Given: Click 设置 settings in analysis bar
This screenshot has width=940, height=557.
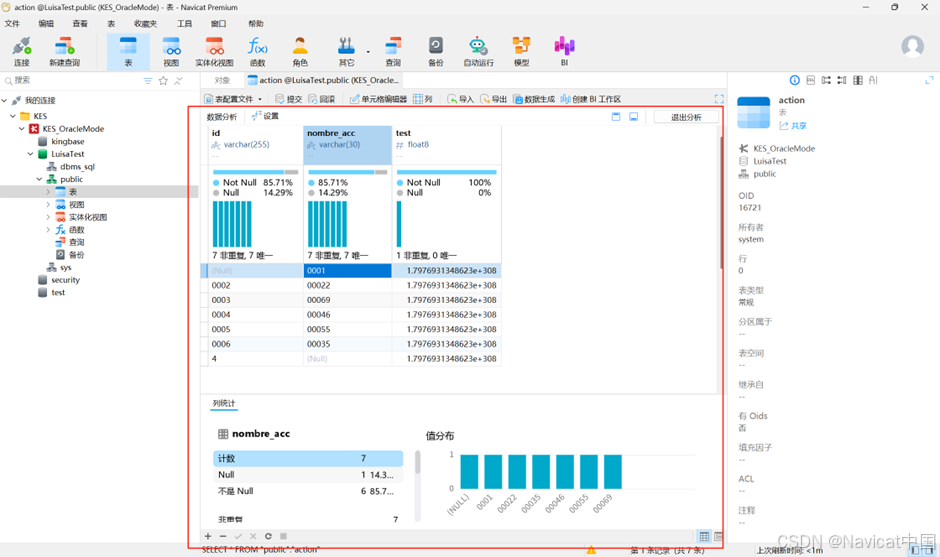Looking at the screenshot, I should pyautogui.click(x=266, y=116).
